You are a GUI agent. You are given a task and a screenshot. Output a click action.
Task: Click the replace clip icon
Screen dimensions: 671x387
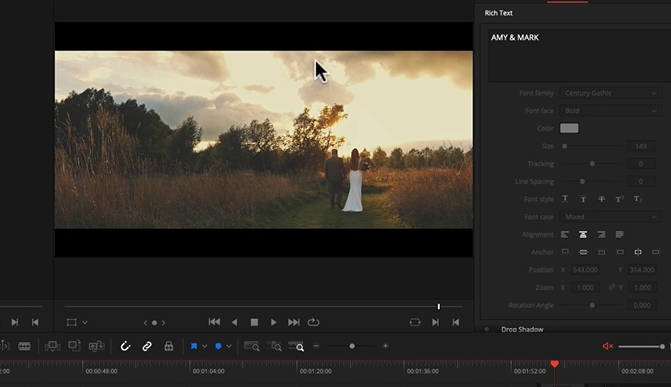pyautogui.click(x=97, y=346)
